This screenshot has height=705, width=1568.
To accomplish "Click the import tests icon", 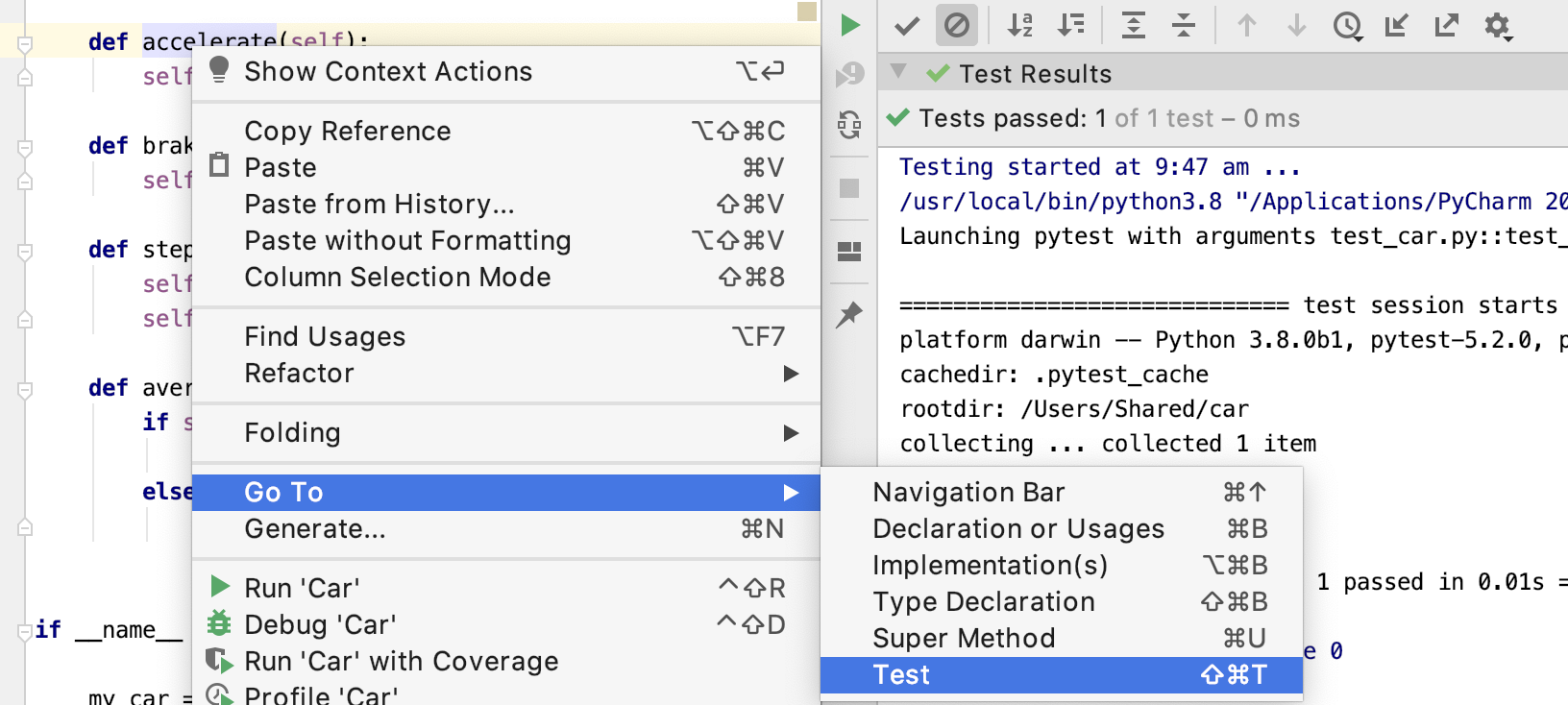I will [1396, 25].
